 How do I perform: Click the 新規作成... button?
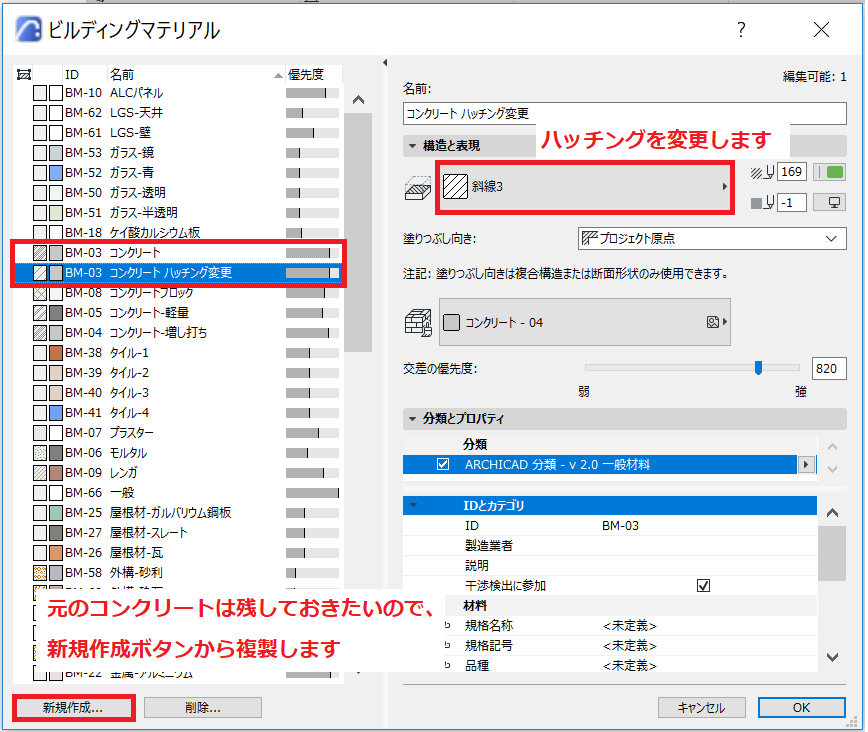(x=73, y=708)
